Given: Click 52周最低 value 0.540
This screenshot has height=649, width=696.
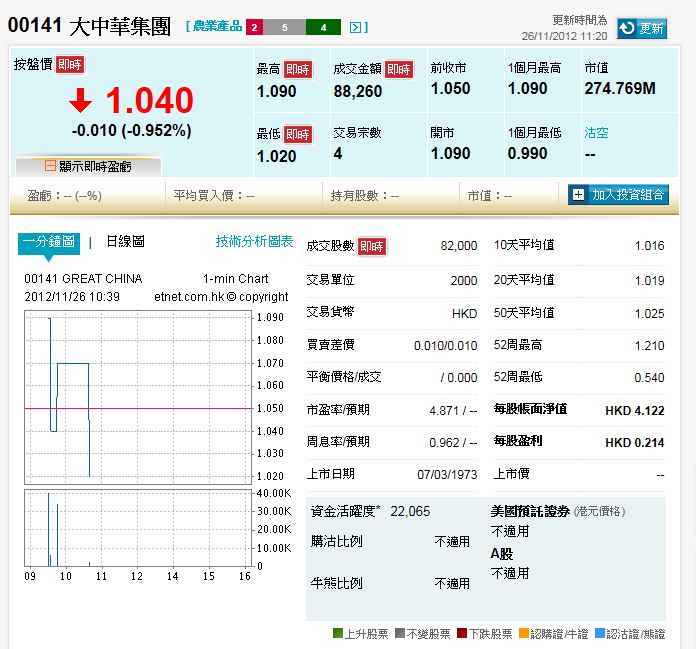Looking at the screenshot, I should point(649,378).
